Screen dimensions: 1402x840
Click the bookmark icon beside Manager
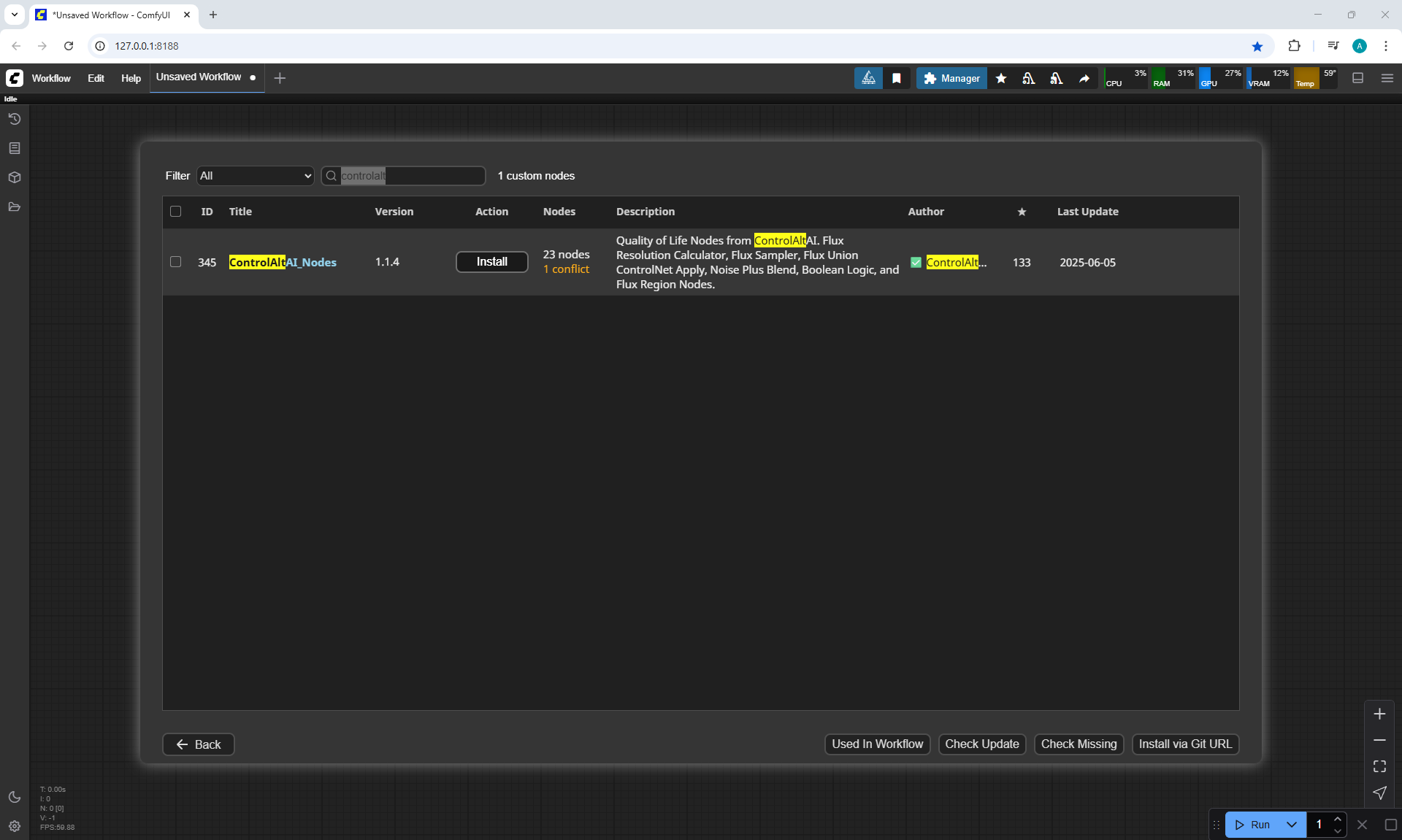point(897,78)
